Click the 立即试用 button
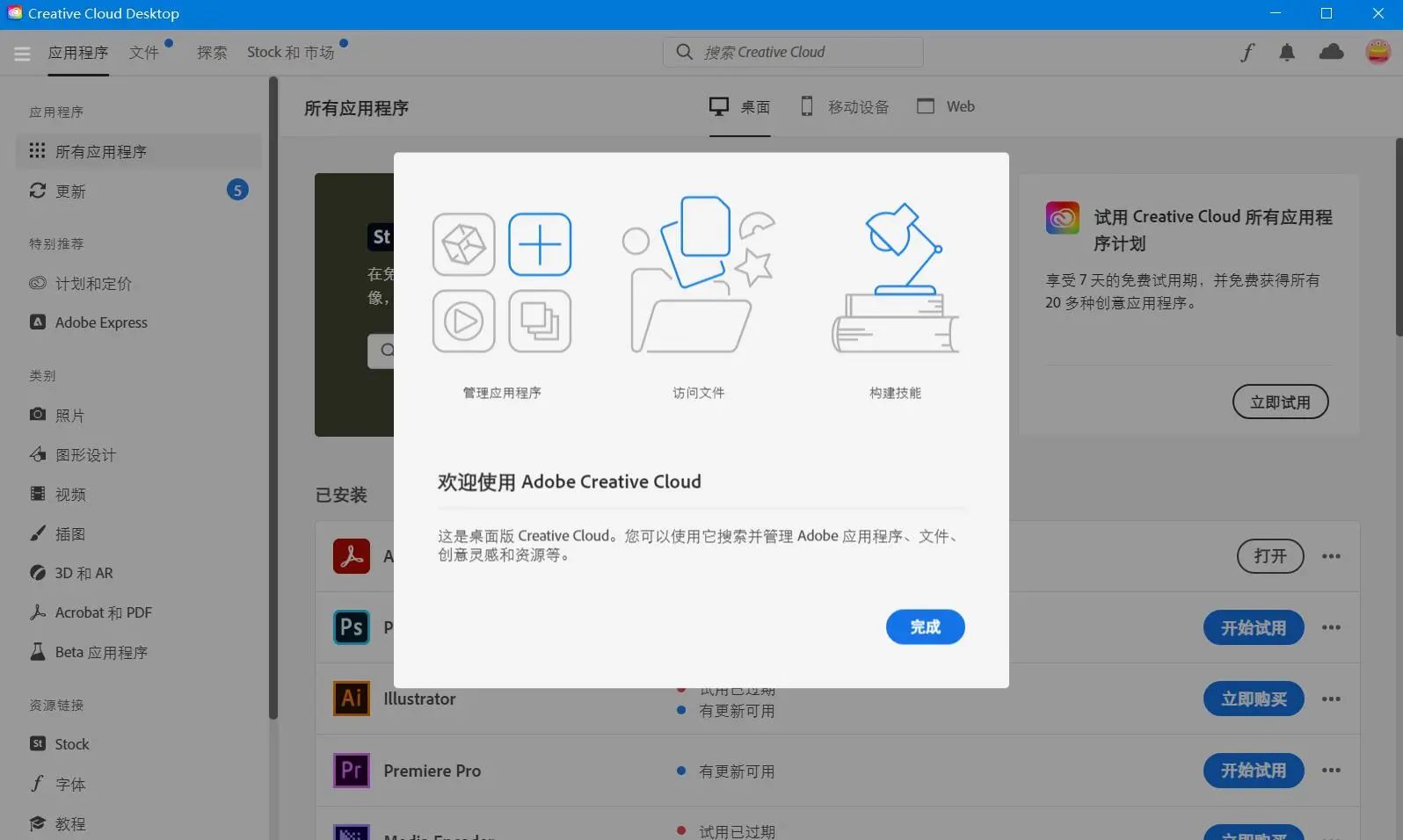The height and width of the screenshot is (840, 1403). pyautogui.click(x=1280, y=402)
